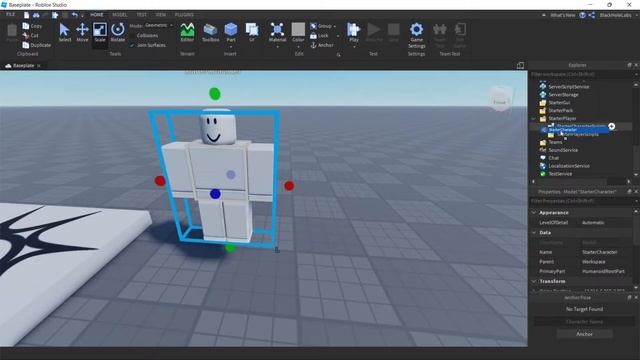
Task: Open the Color dropdown arrow
Action: (x=298, y=47)
